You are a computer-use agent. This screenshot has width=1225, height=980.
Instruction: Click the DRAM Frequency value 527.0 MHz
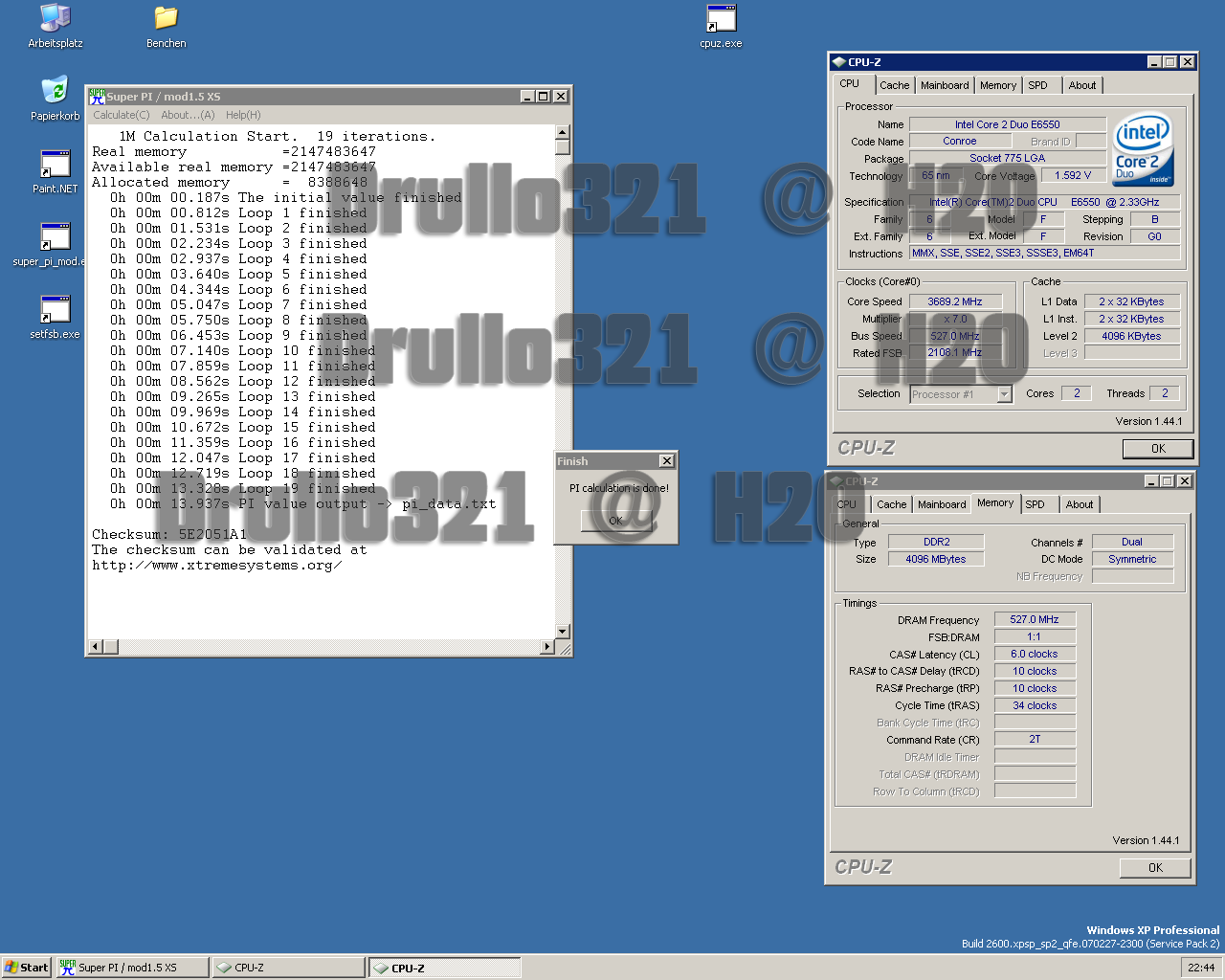pos(1035,619)
